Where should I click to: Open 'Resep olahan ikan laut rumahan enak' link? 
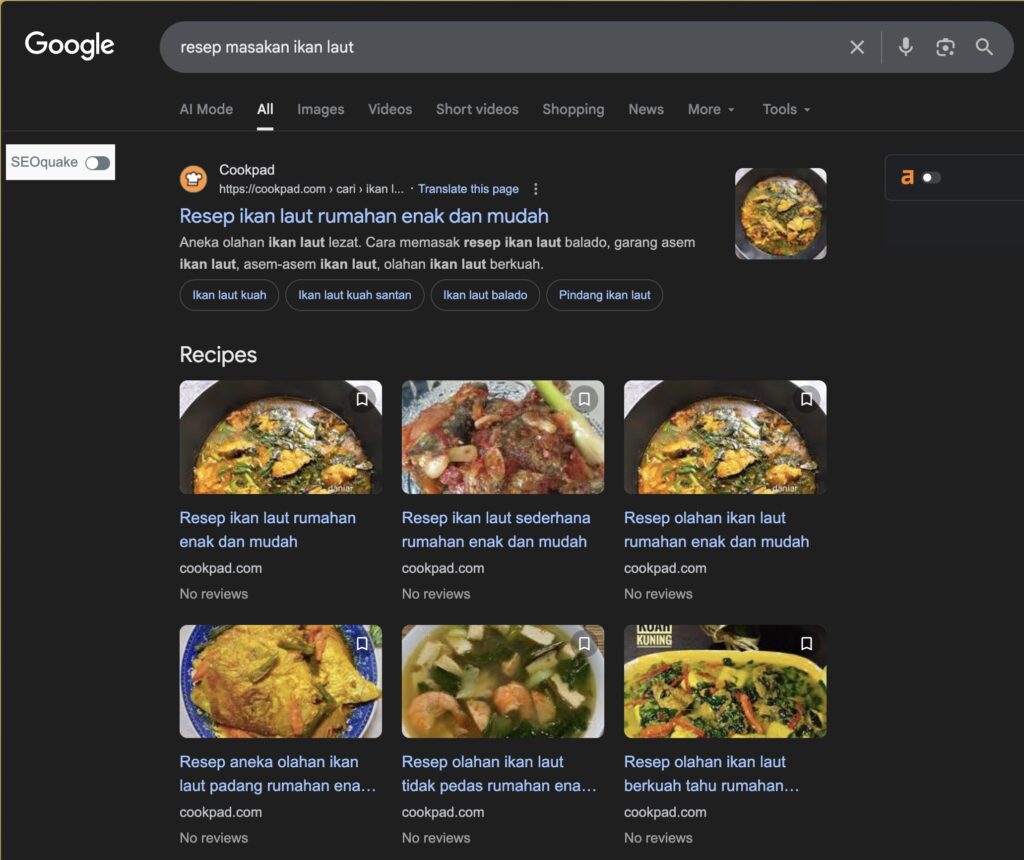(x=716, y=530)
